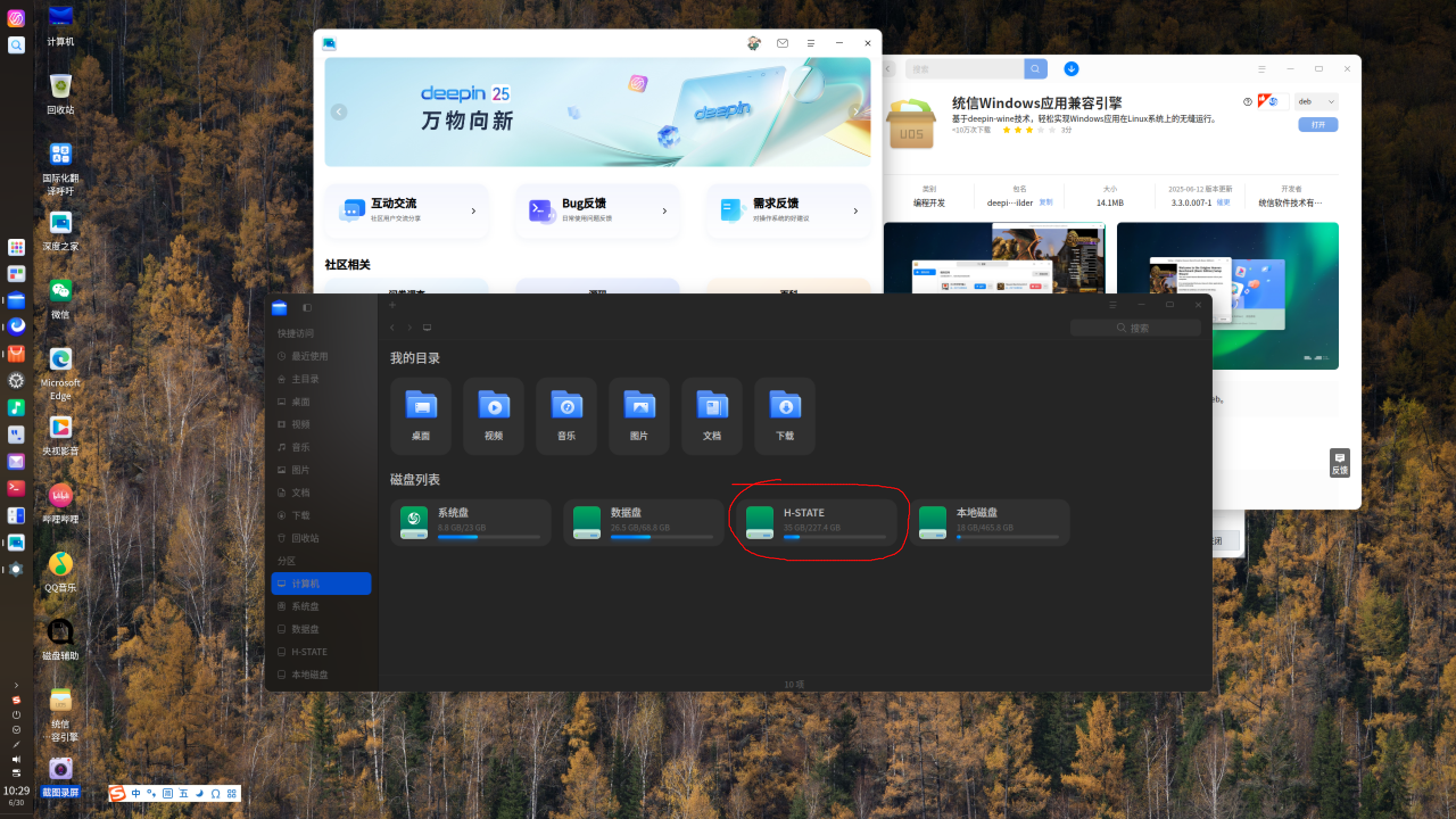This screenshot has width=1456, height=819.
Task: Open the 本地磁盘 disk in 磁盘列表
Action: click(990, 523)
